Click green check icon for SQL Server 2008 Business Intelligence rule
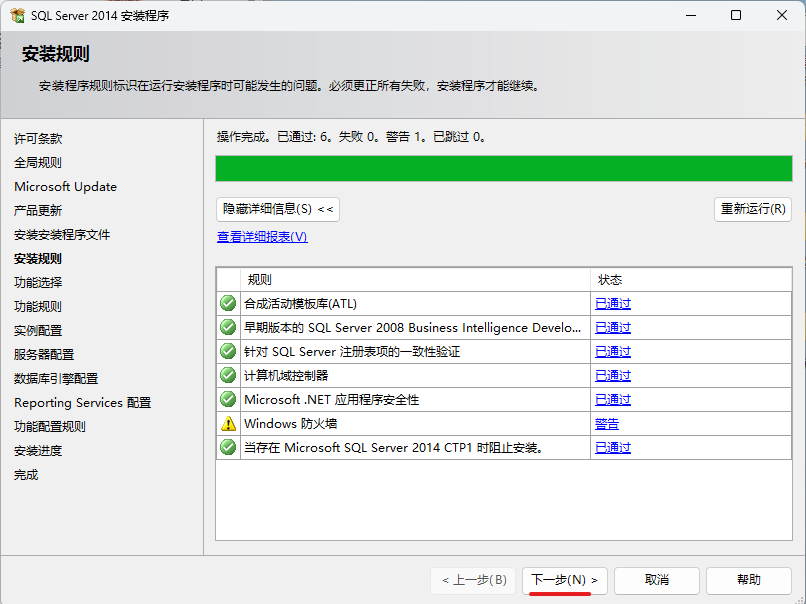Screen dimensions: 806x604 pos(228,327)
